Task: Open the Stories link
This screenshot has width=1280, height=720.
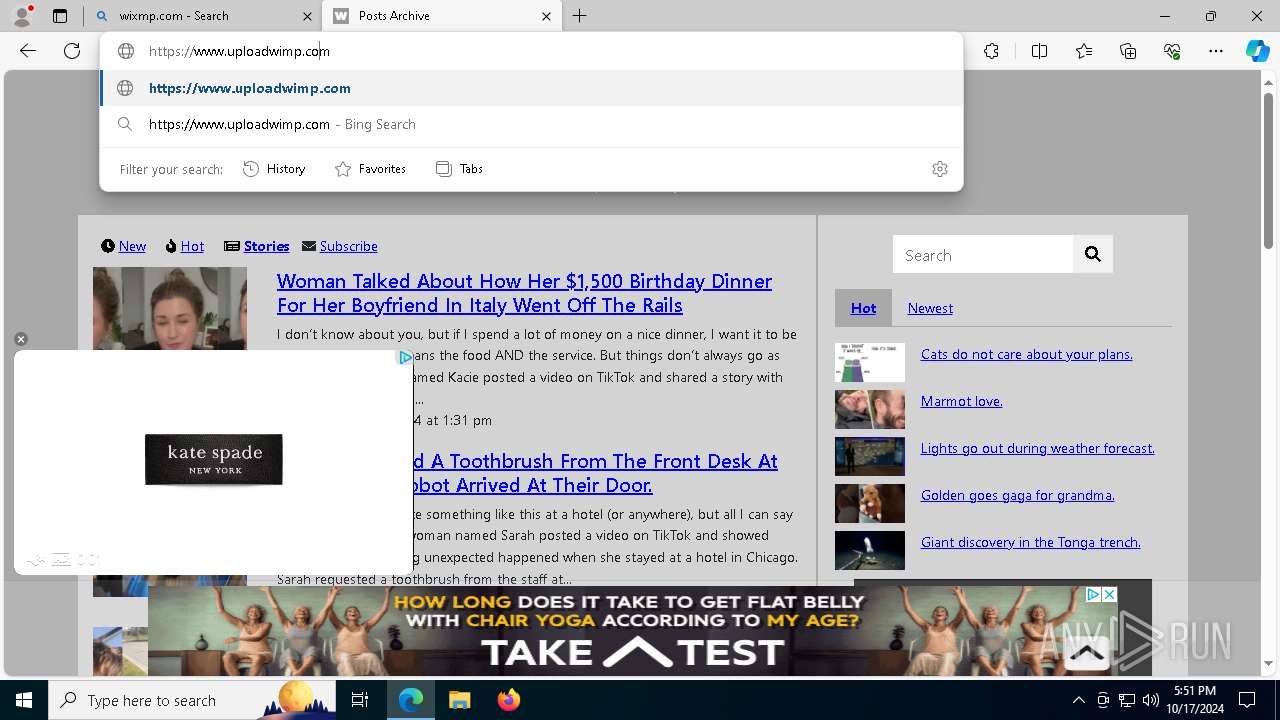Action: click(266, 246)
